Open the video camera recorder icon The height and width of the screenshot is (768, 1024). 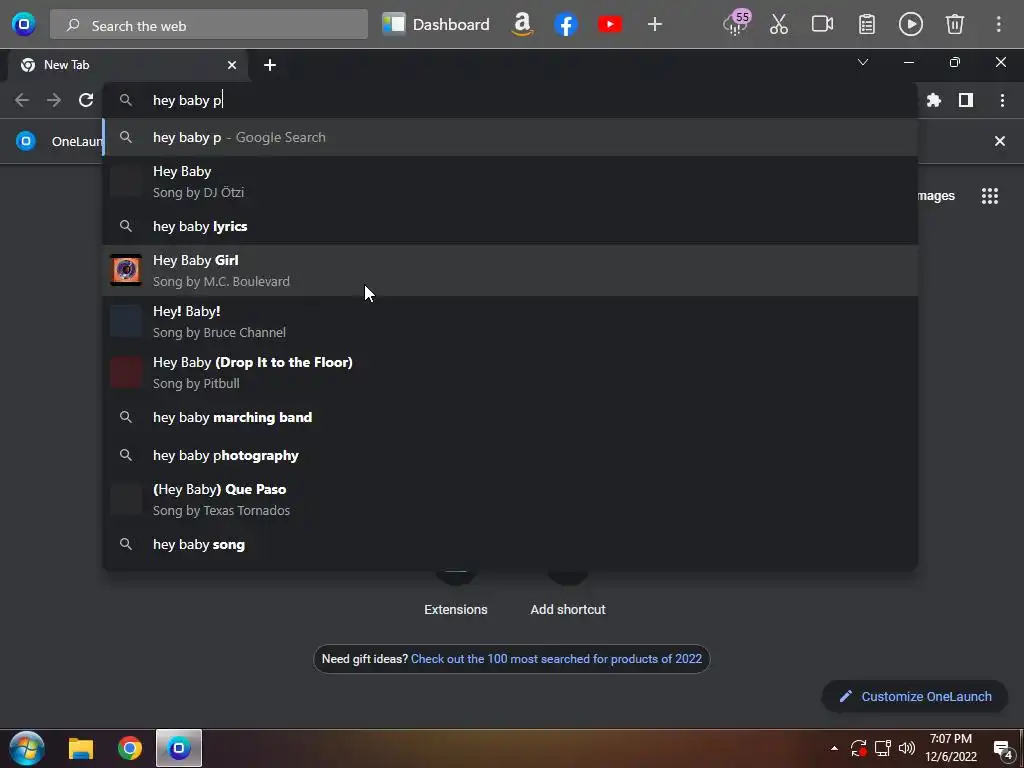tap(822, 25)
